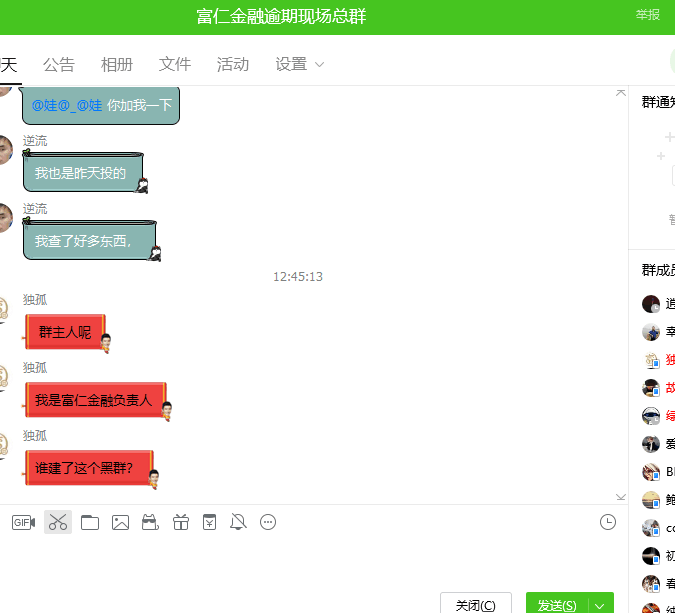
Task: Switch to the 文件 tab
Action: (175, 65)
